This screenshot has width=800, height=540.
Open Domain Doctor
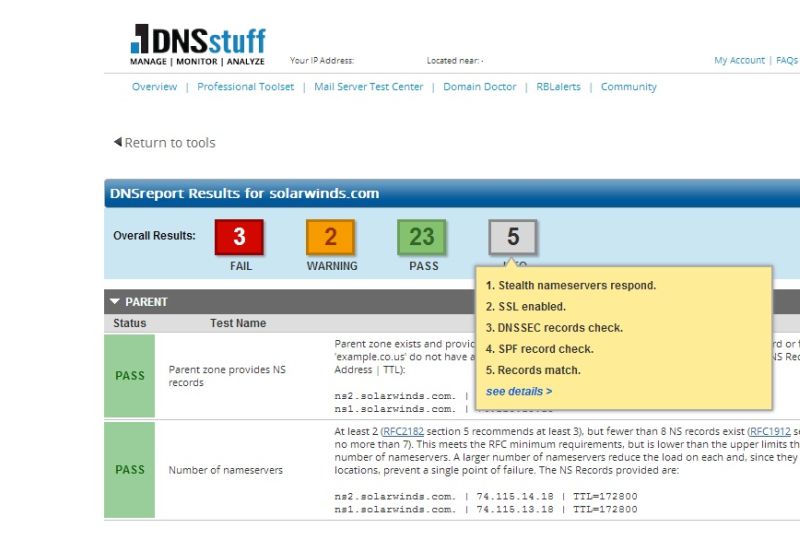480,87
